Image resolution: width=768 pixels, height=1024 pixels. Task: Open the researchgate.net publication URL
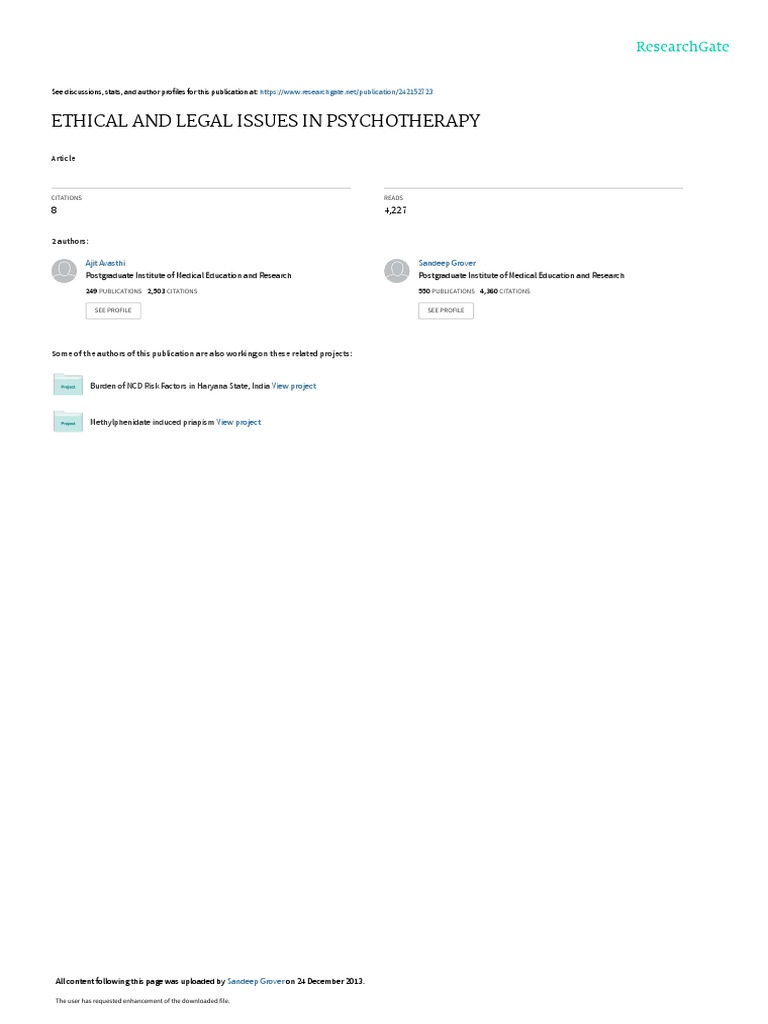pyautogui.click(x=346, y=92)
